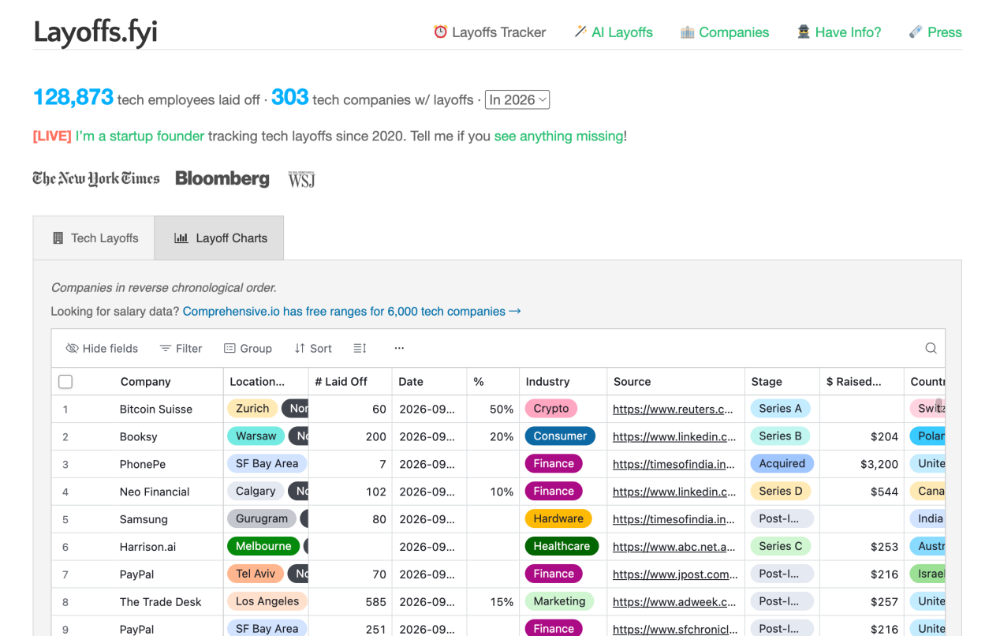Click the Hardware industry tag for Samsung
This screenshot has width=1000, height=636.
[x=558, y=519]
